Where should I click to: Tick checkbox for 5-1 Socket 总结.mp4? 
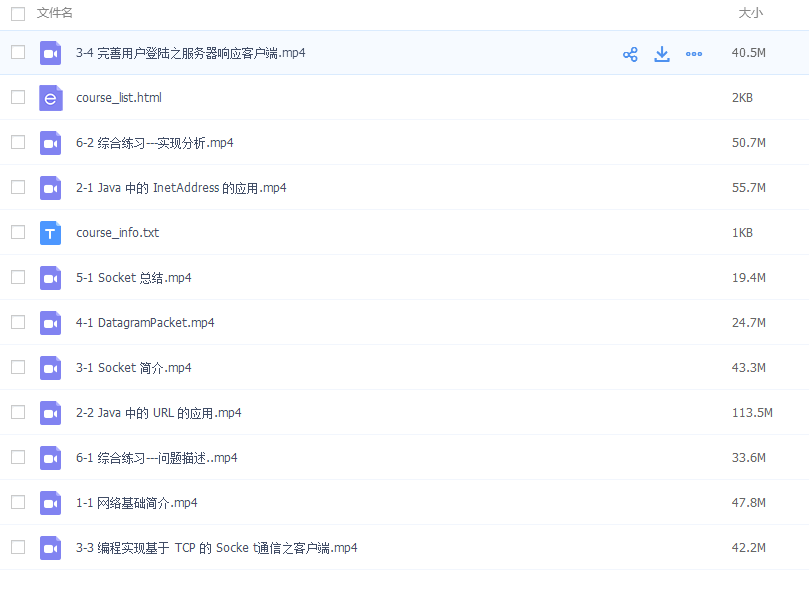point(18,277)
